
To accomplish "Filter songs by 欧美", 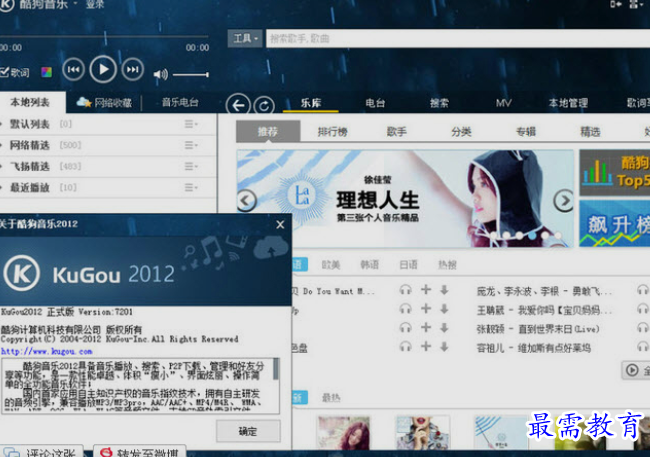I will click(331, 265).
